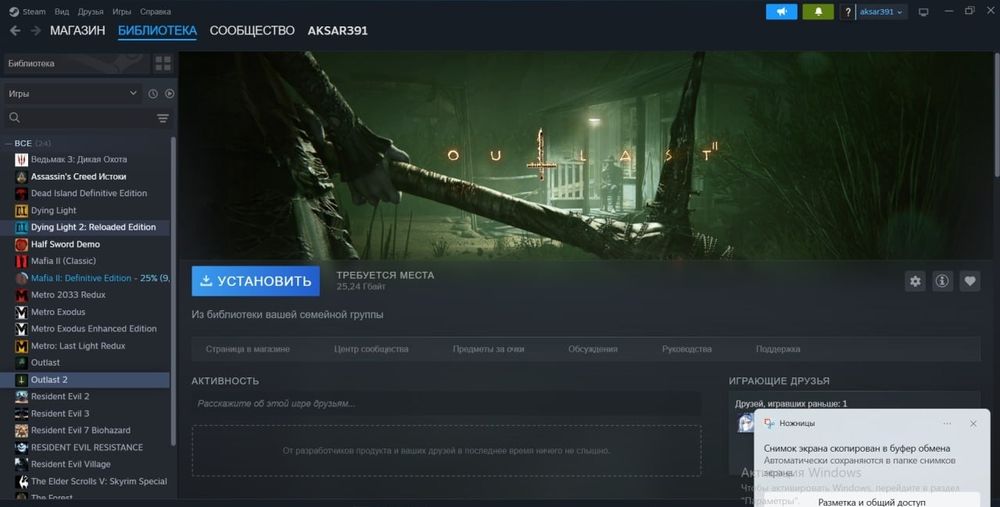Open game settings gear icon

[915, 281]
